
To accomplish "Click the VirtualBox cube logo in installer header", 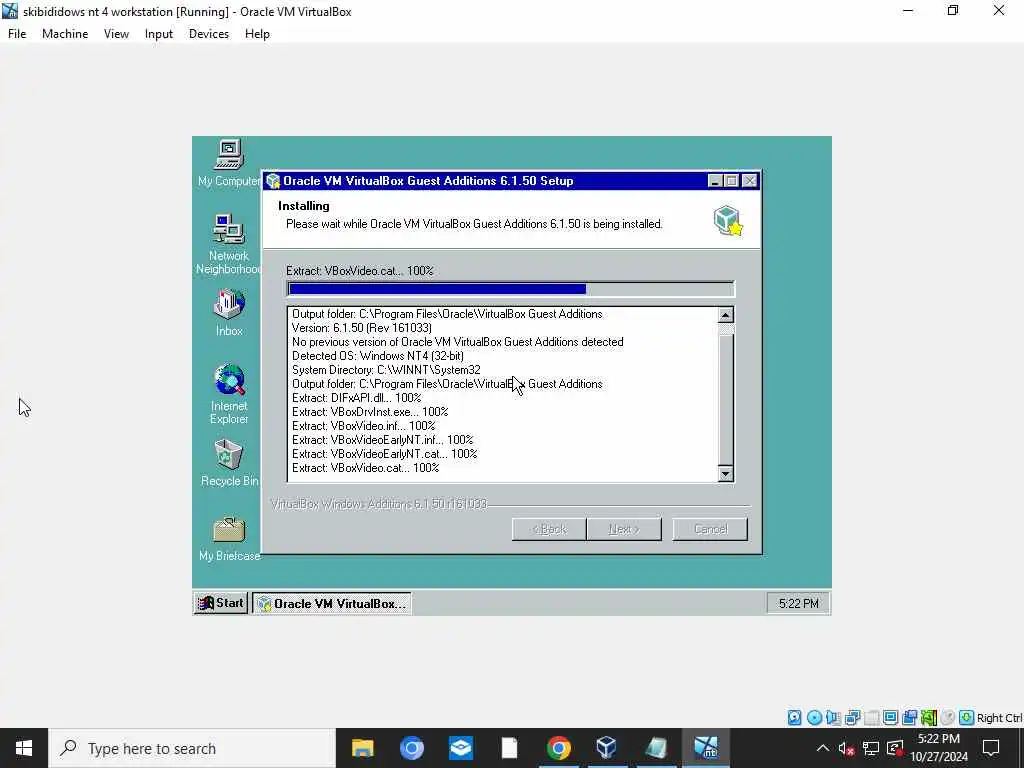I will 728,220.
